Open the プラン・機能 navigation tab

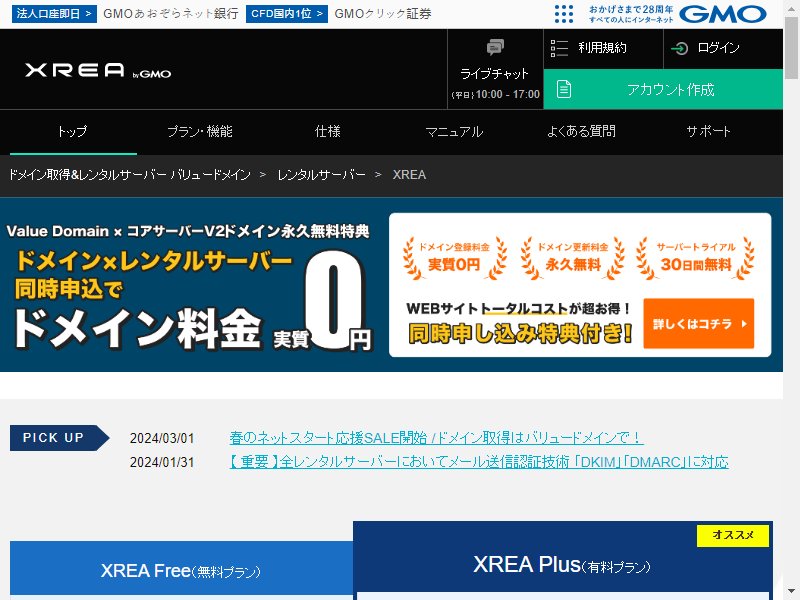point(200,132)
